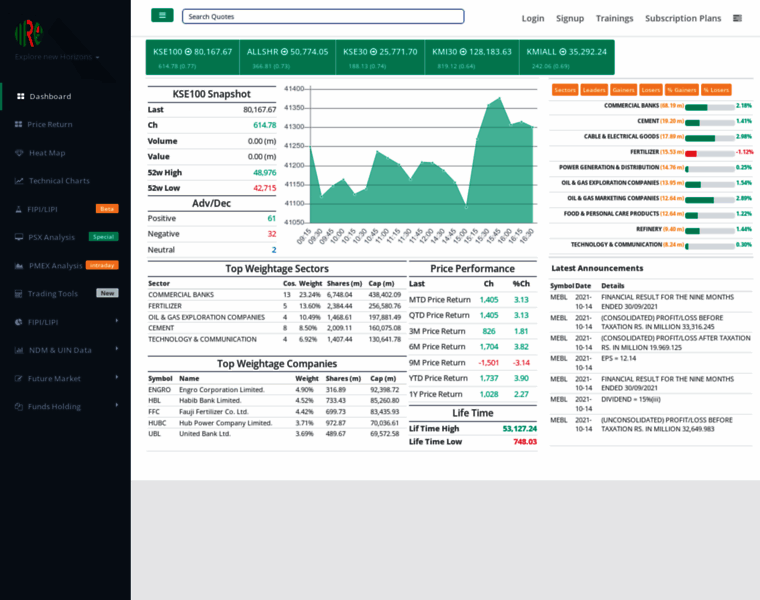760x600 pixels.
Task: Toggle the Sectors filter button
Action: pyautogui.click(x=565, y=90)
